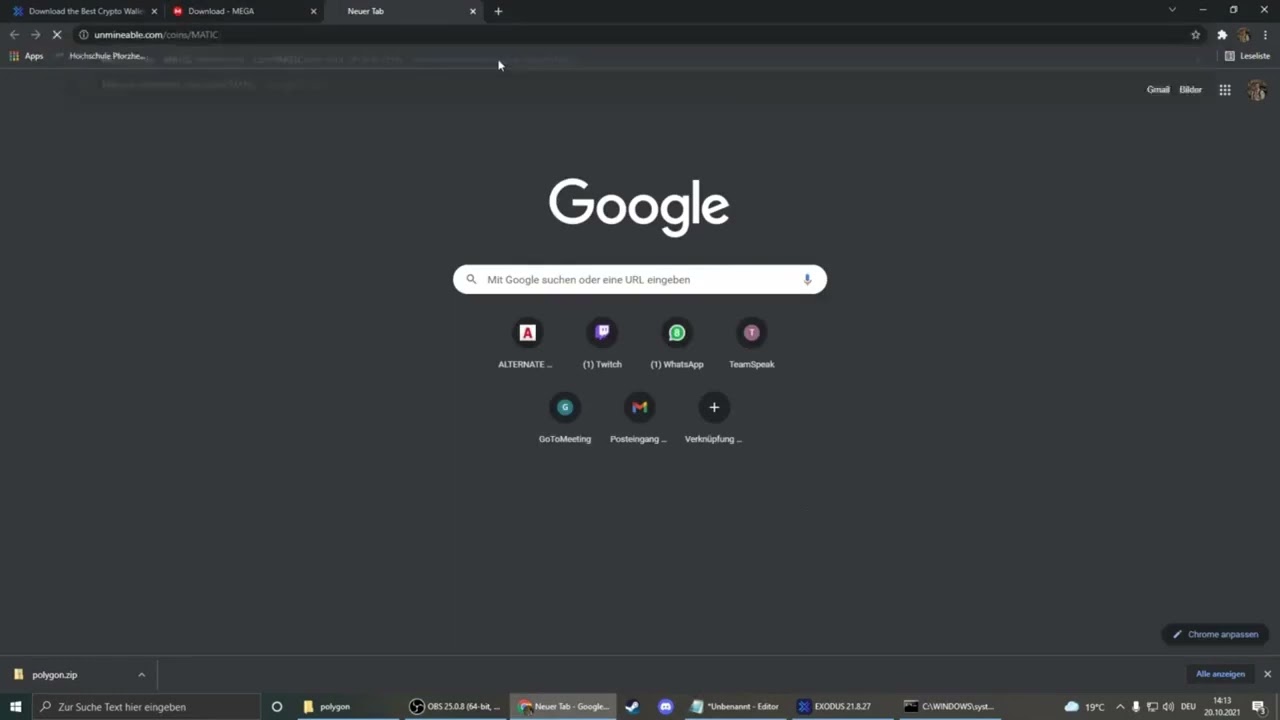Open the volume speaker tray icon
The height and width of the screenshot is (720, 1280).
tap(1168, 706)
